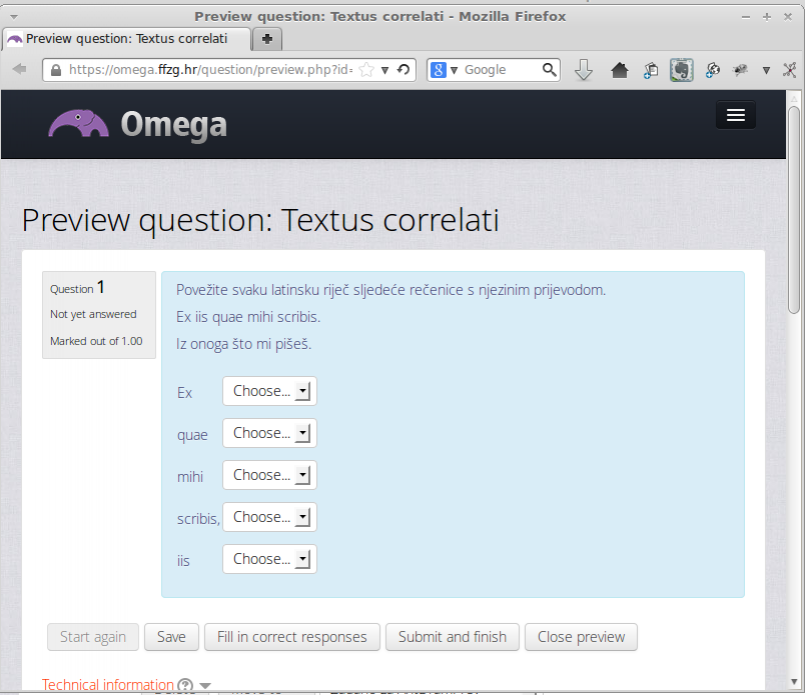Click the bookmarks toolbar icon after Home
805x695 pixels.
(x=651, y=70)
